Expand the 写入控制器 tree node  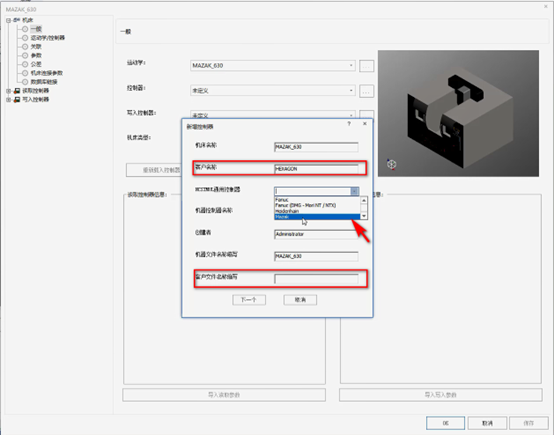click(x=8, y=100)
